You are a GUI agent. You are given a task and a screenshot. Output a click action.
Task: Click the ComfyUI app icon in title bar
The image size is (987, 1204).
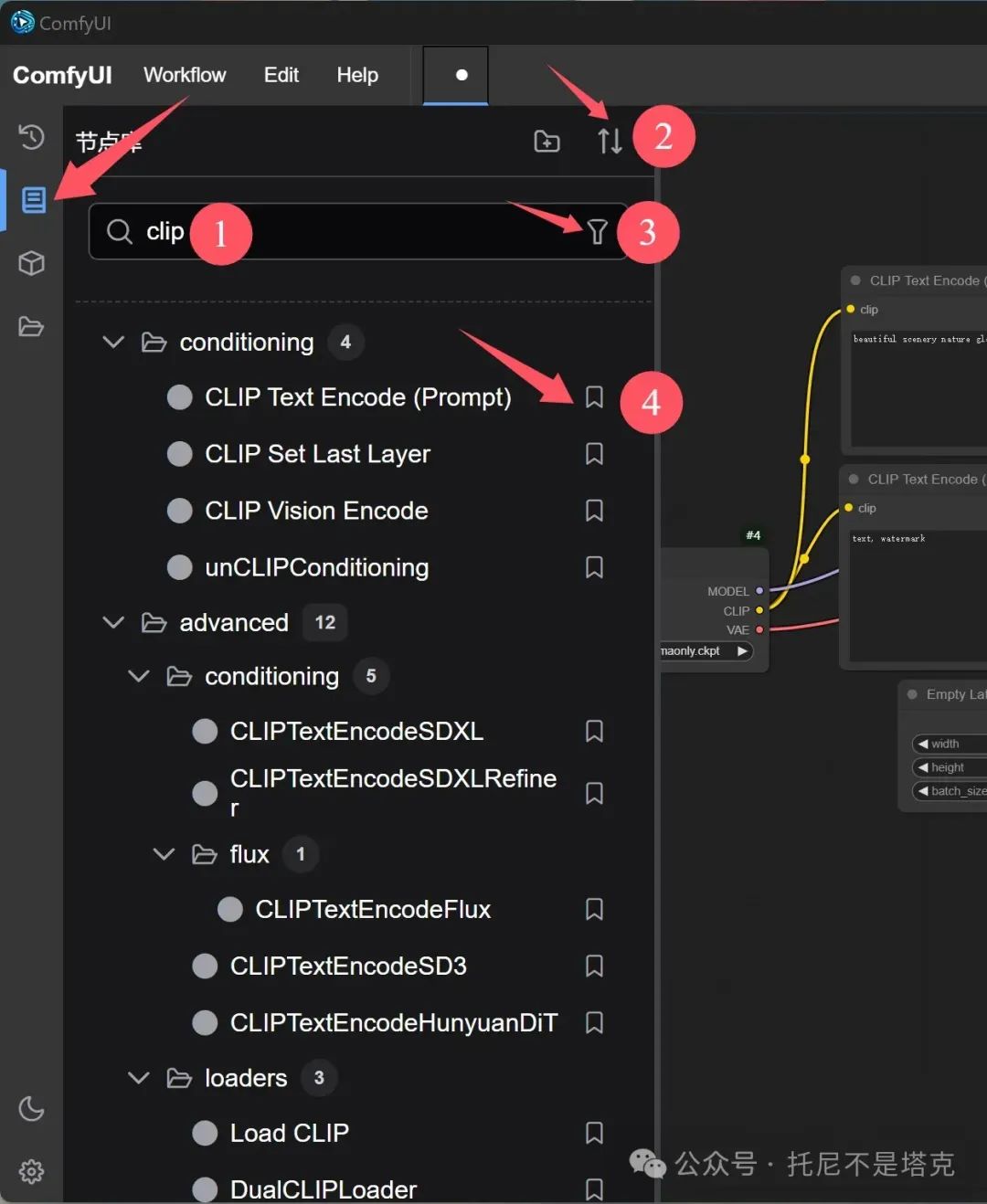[23, 22]
